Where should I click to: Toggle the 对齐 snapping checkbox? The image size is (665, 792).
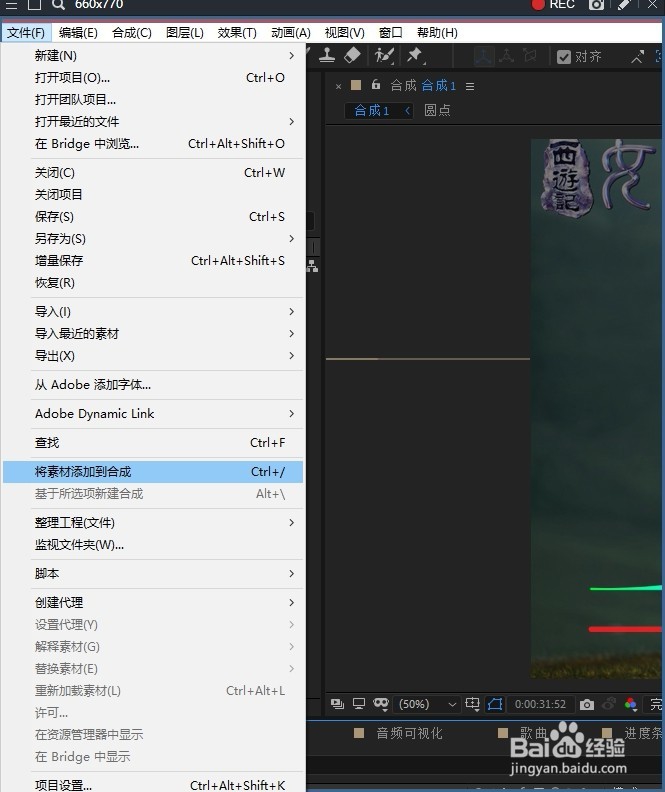(564, 57)
